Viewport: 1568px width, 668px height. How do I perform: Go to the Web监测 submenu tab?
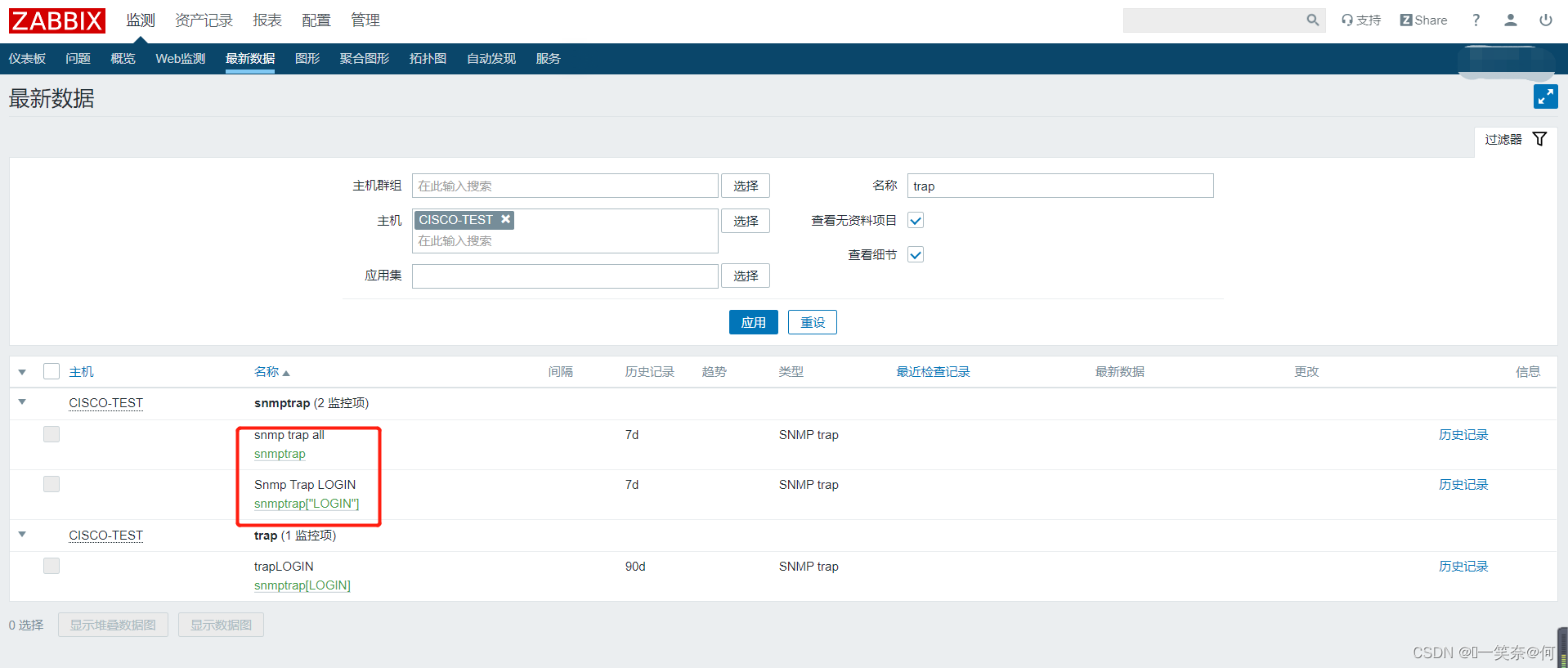(x=180, y=59)
